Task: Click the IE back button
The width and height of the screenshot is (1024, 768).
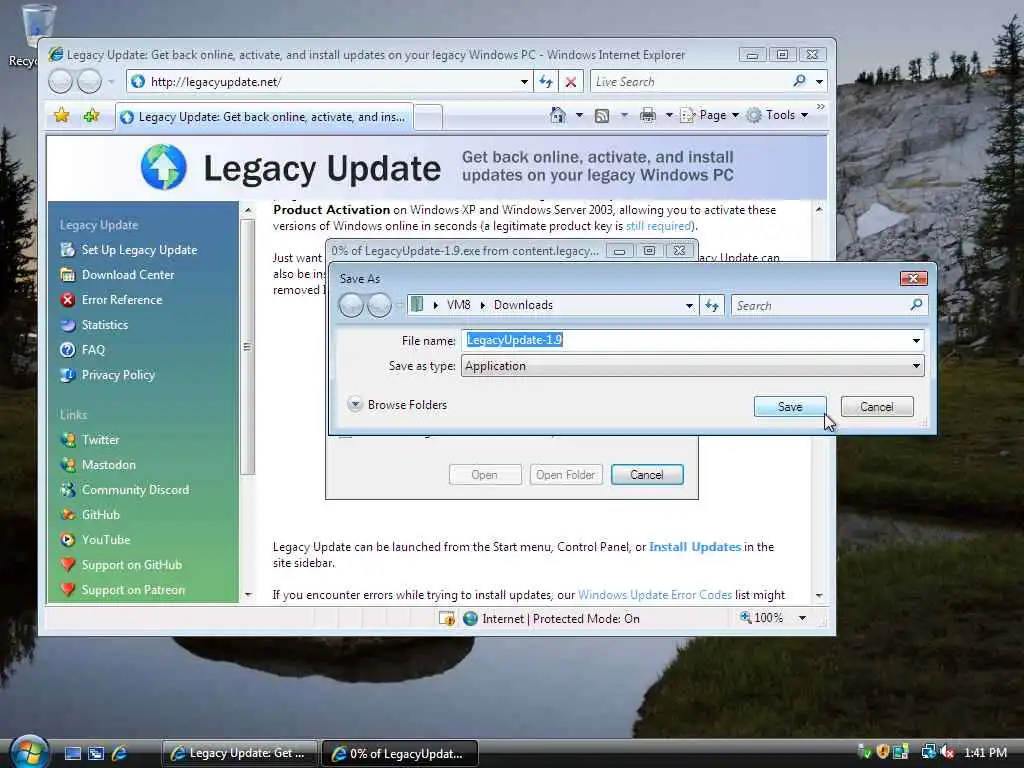Action: pyautogui.click(x=61, y=82)
